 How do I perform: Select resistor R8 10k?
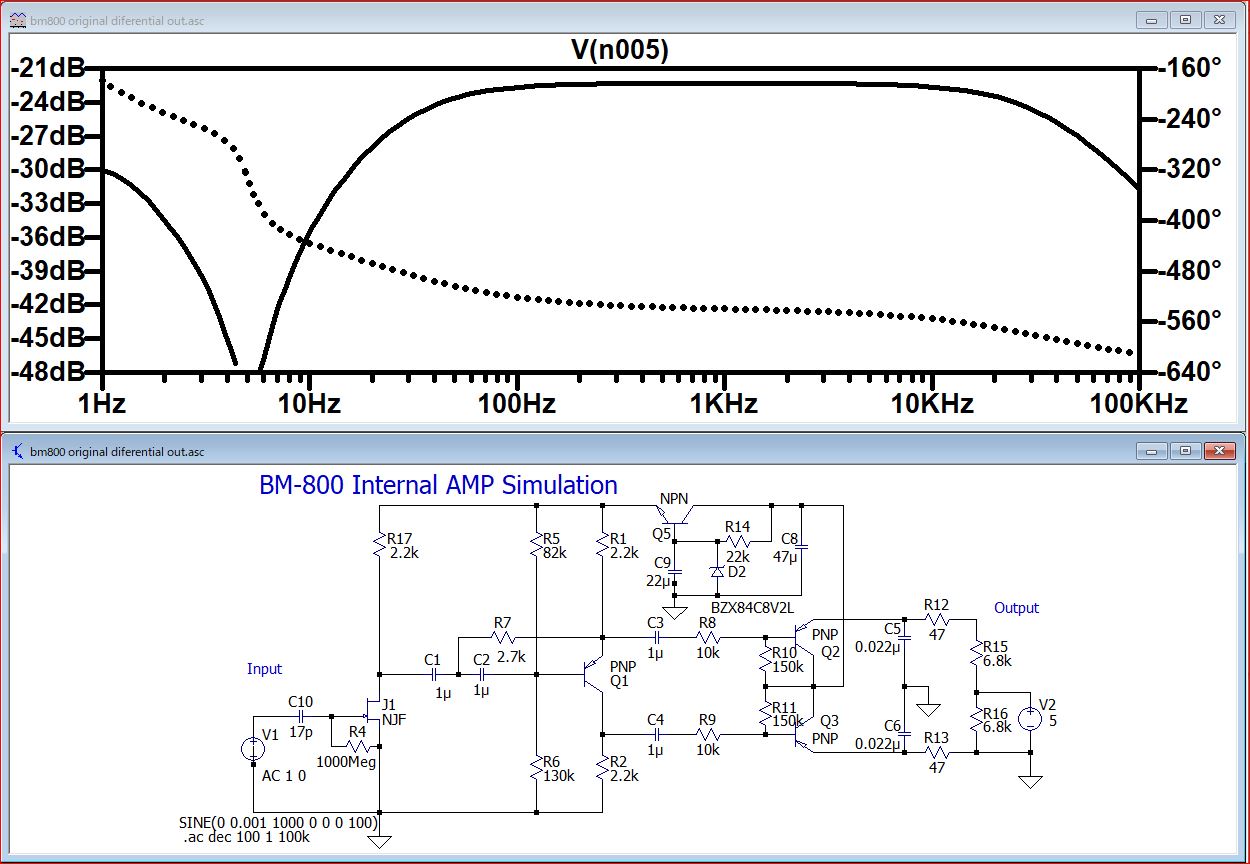tap(707, 637)
